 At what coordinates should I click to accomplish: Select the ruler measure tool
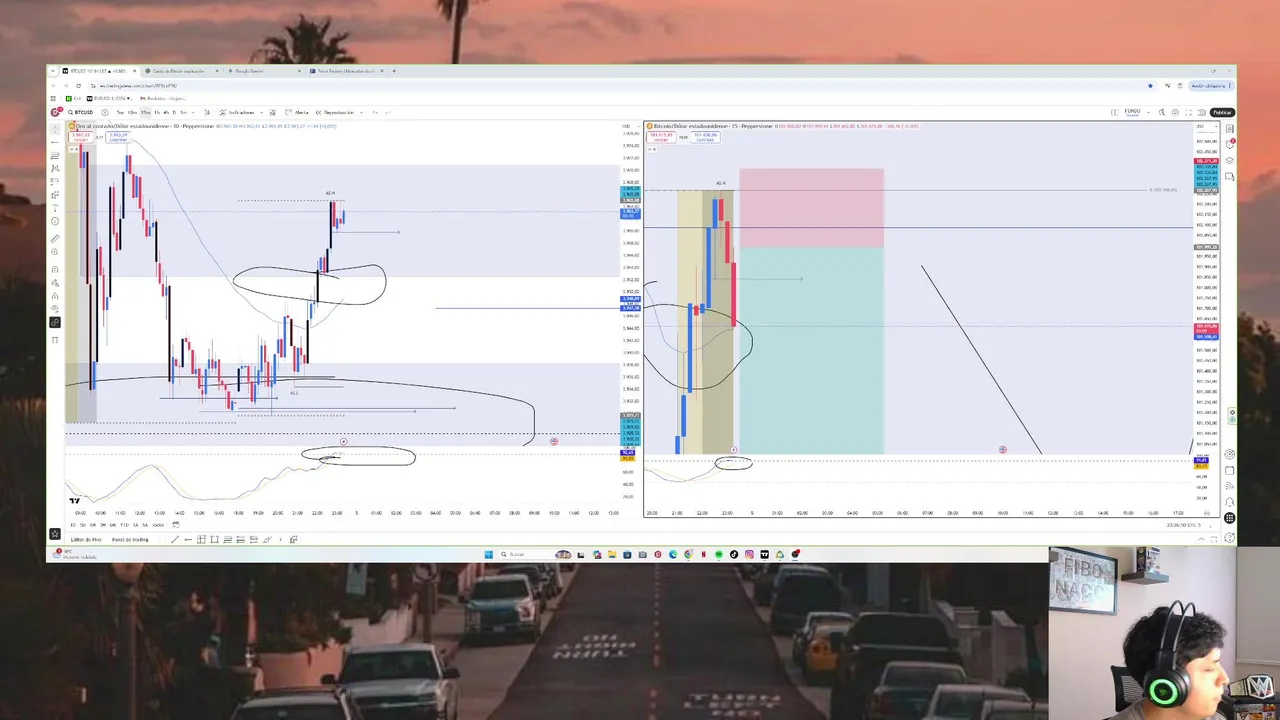(x=54, y=239)
